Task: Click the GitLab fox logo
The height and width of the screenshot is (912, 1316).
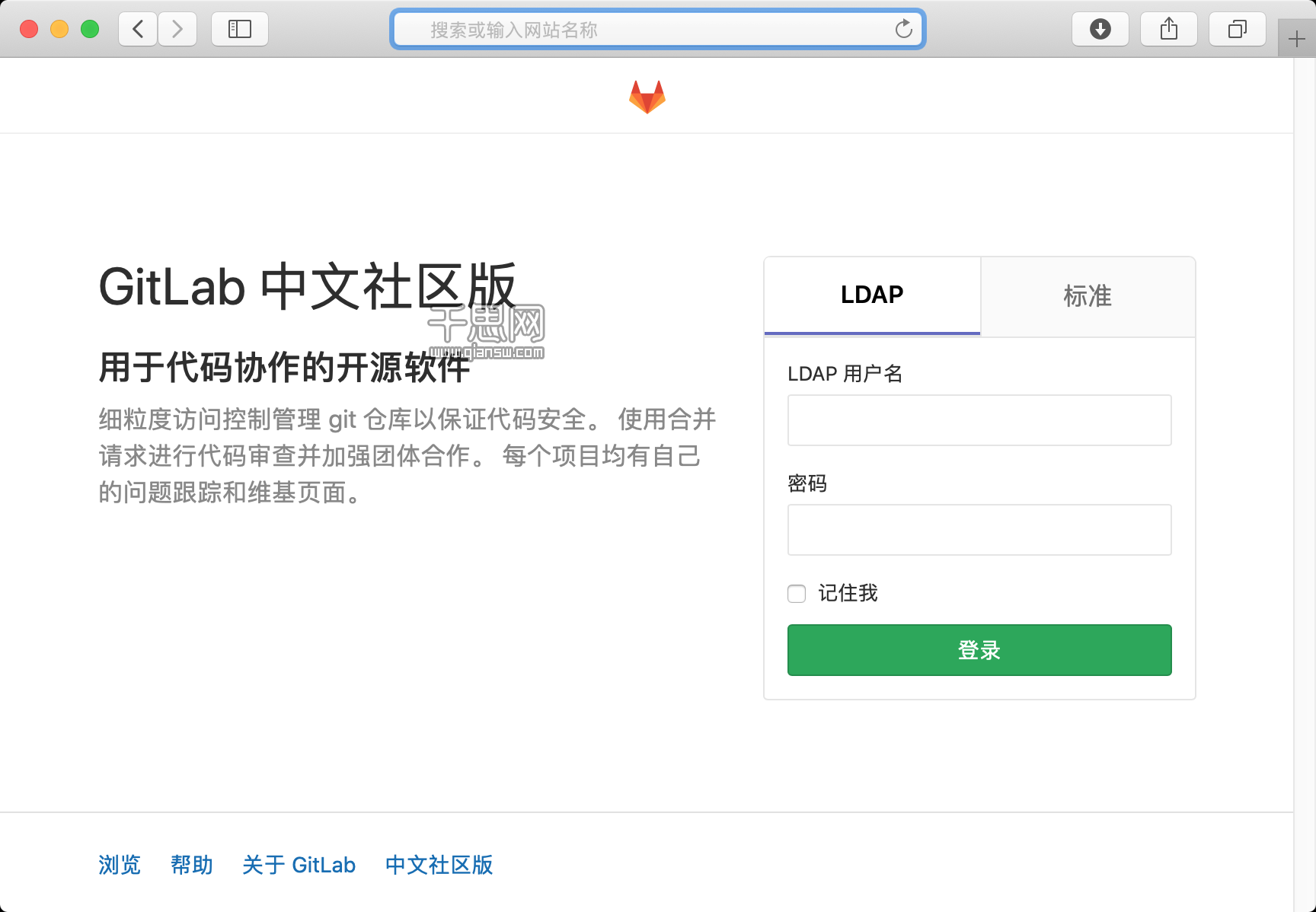Action: coord(647,97)
